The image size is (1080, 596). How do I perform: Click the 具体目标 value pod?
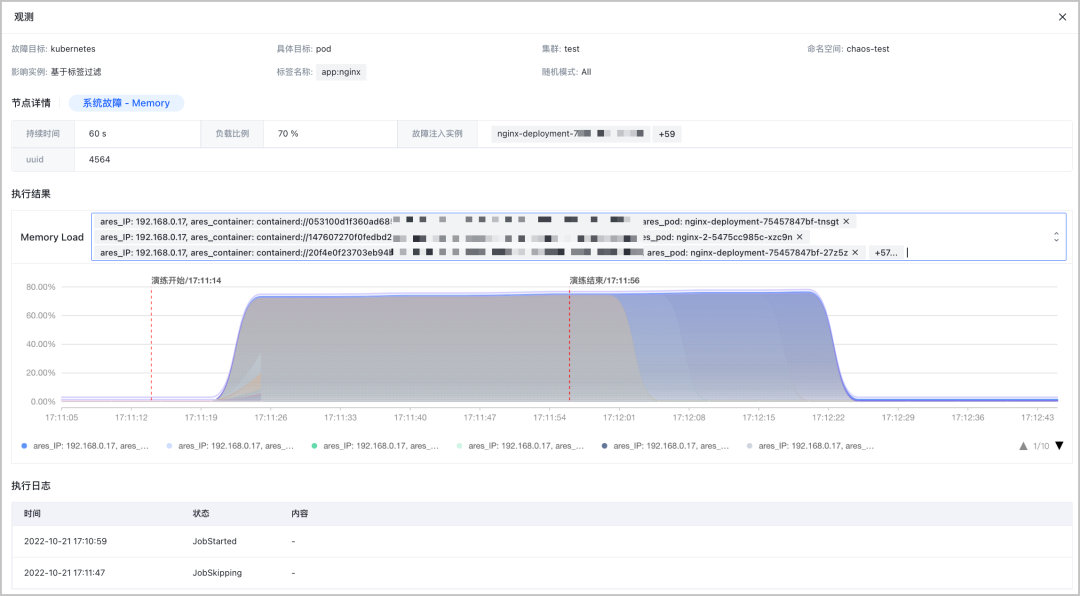pyautogui.click(x=324, y=49)
